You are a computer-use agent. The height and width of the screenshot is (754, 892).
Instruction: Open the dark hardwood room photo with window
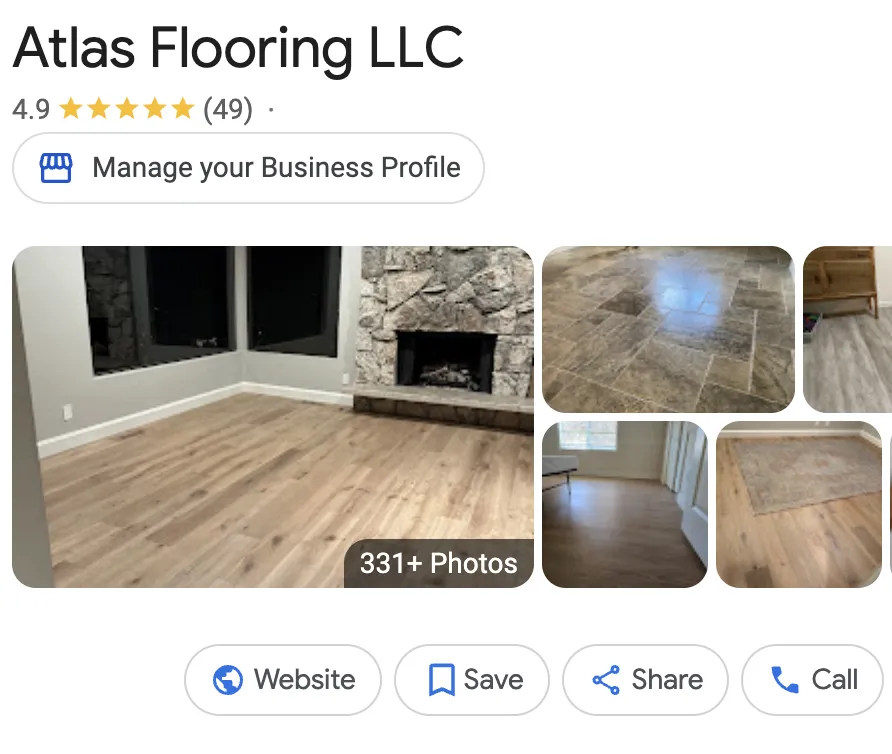[625, 505]
